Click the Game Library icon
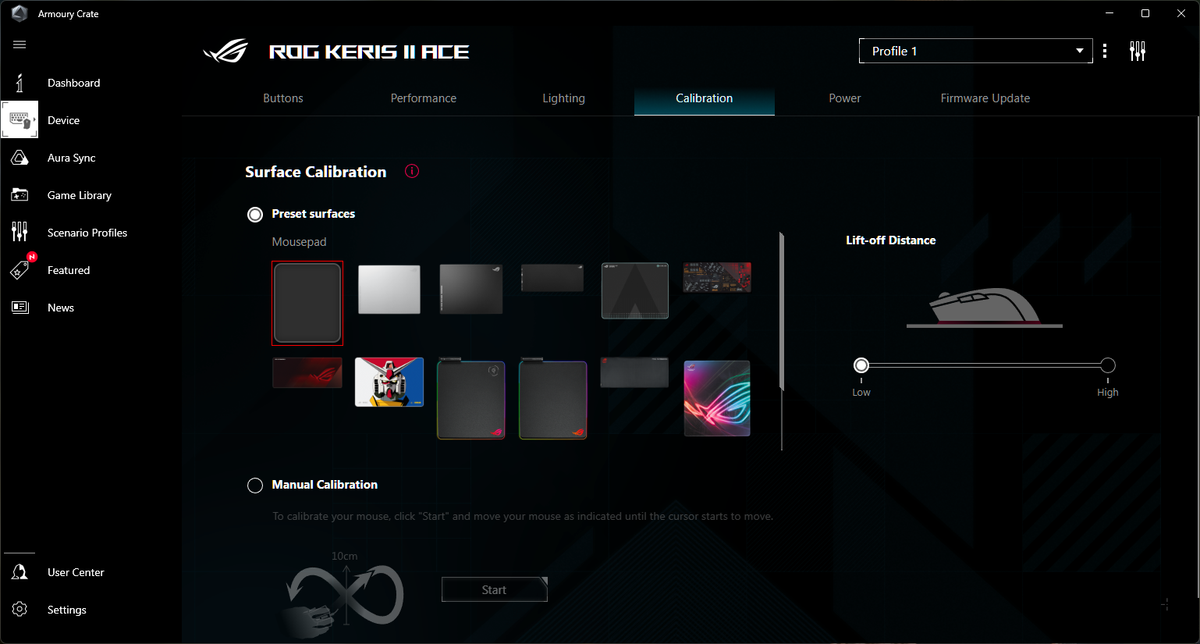 (19, 195)
